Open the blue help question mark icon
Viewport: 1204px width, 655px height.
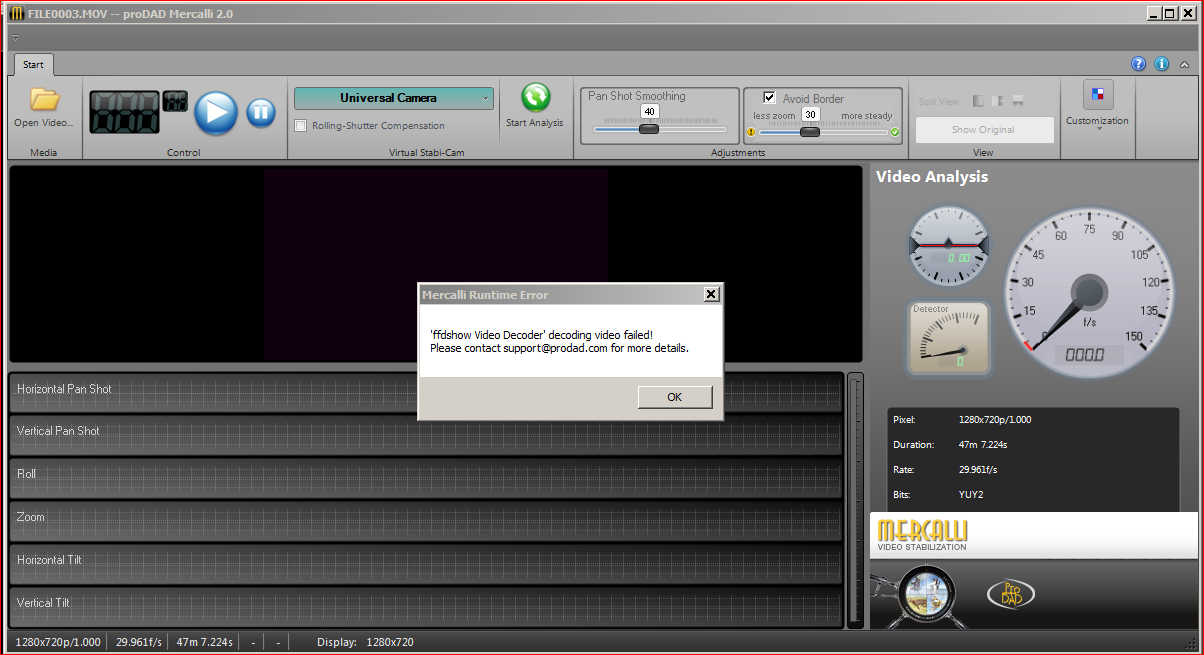[x=1138, y=64]
